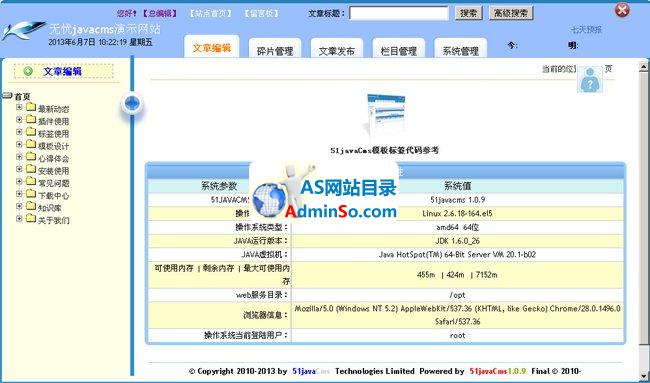Expand the 常见问题 tree node

[19, 182]
